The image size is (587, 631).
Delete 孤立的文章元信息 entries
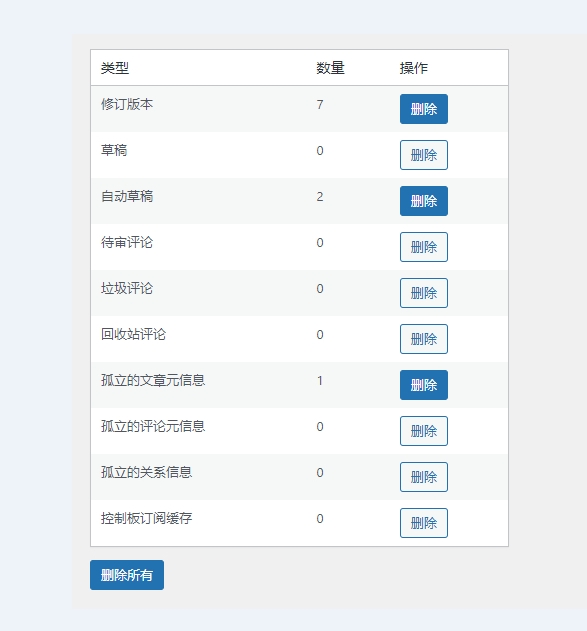[424, 385]
